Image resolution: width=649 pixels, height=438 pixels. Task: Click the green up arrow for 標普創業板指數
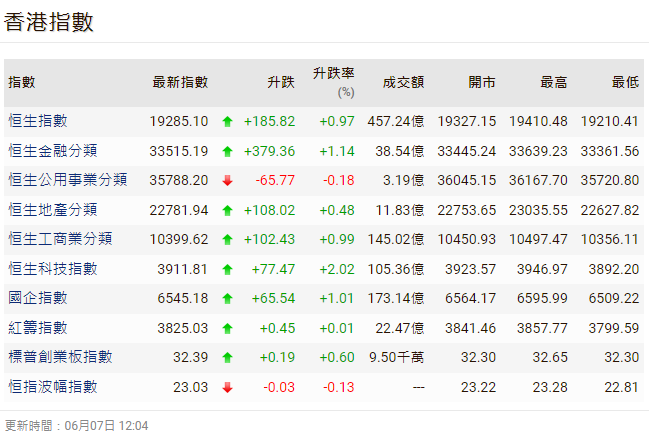(x=227, y=358)
